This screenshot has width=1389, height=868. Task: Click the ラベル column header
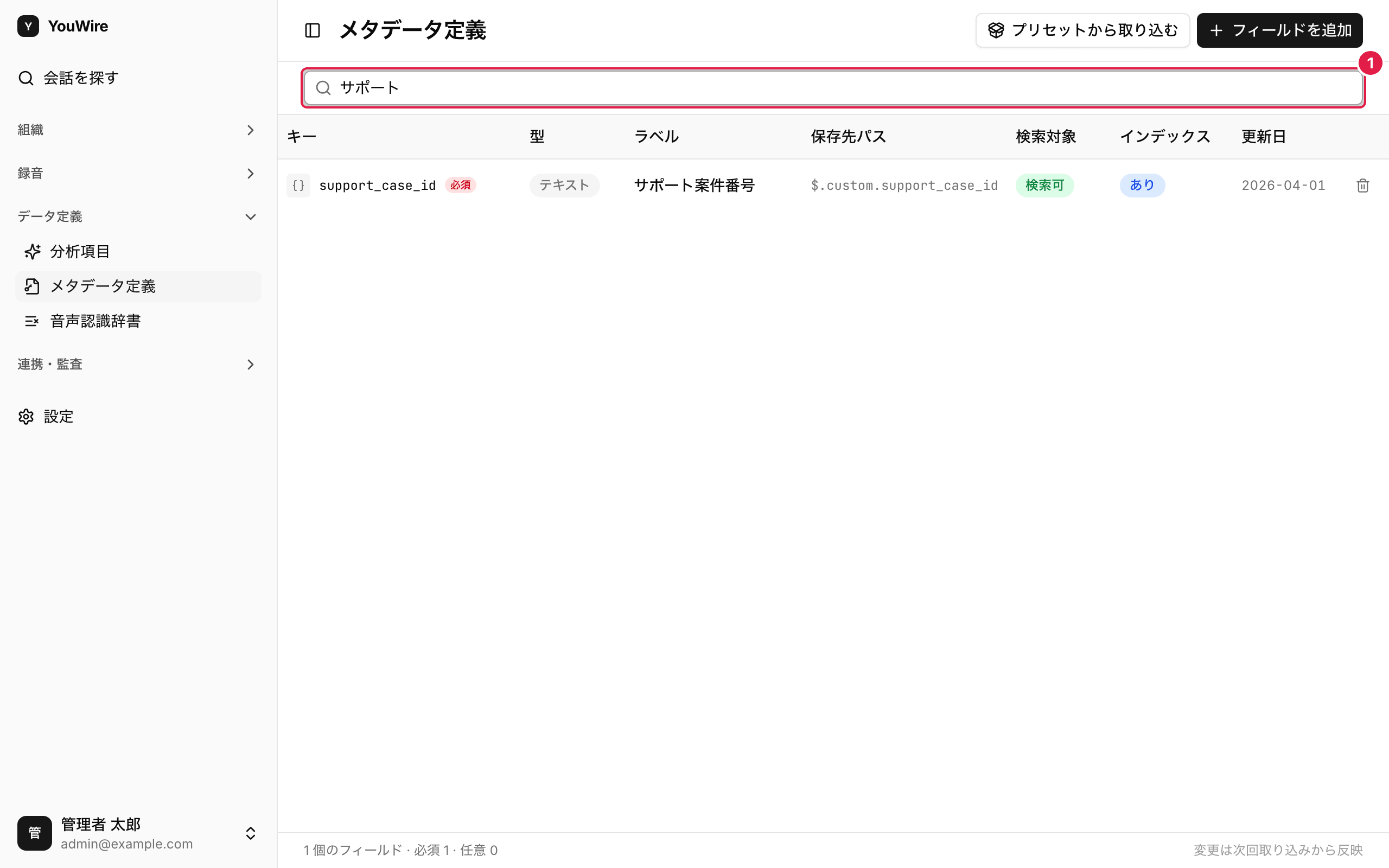tap(657, 137)
